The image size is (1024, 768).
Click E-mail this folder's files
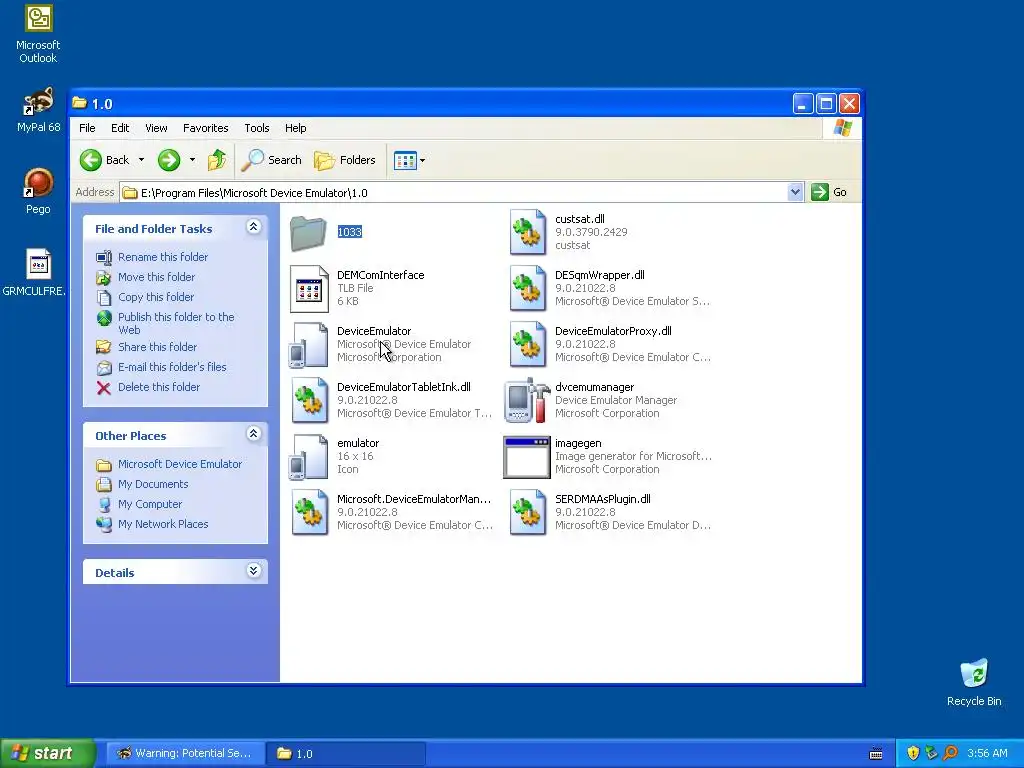pos(172,367)
